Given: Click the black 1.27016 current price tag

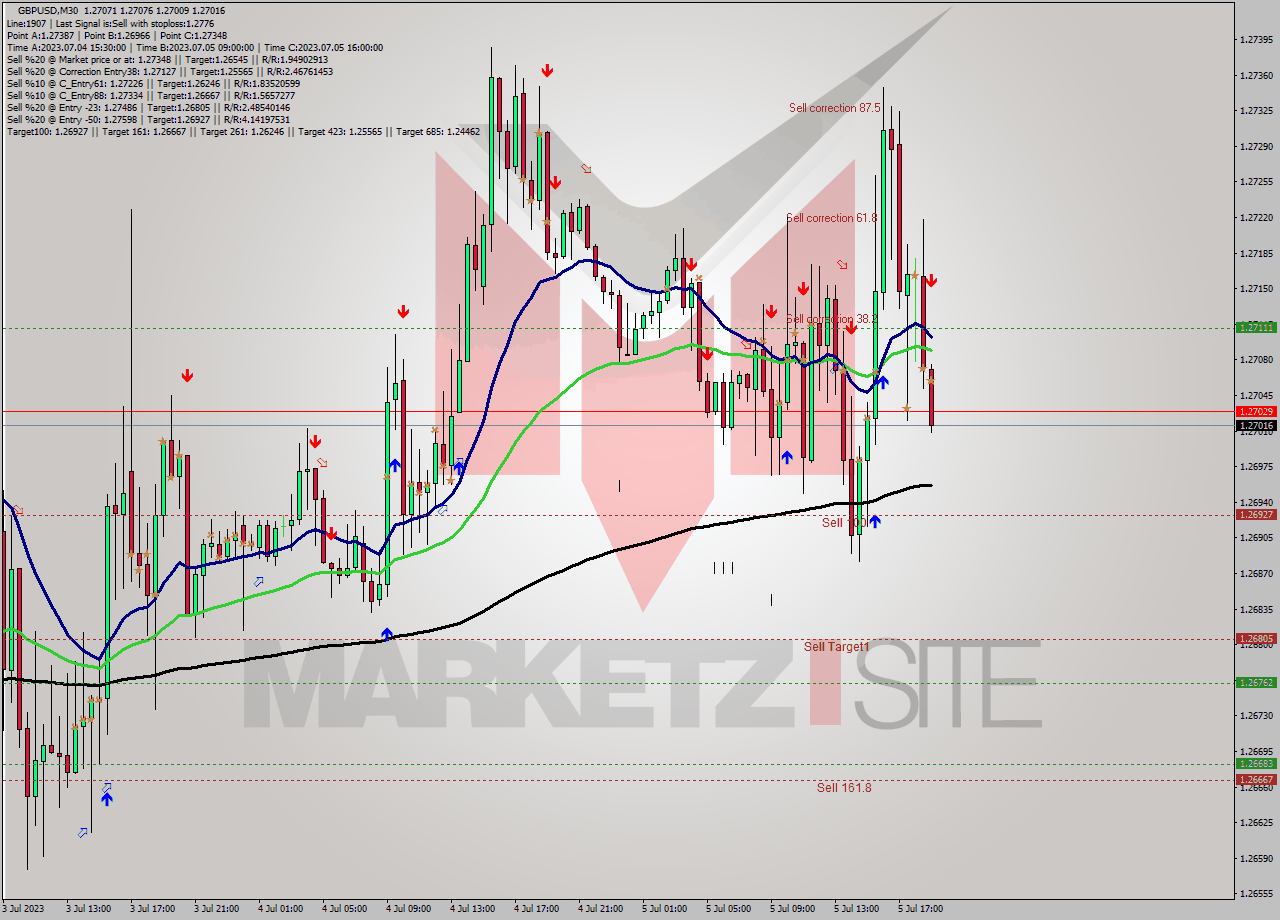Looking at the screenshot, I should [x=1256, y=425].
